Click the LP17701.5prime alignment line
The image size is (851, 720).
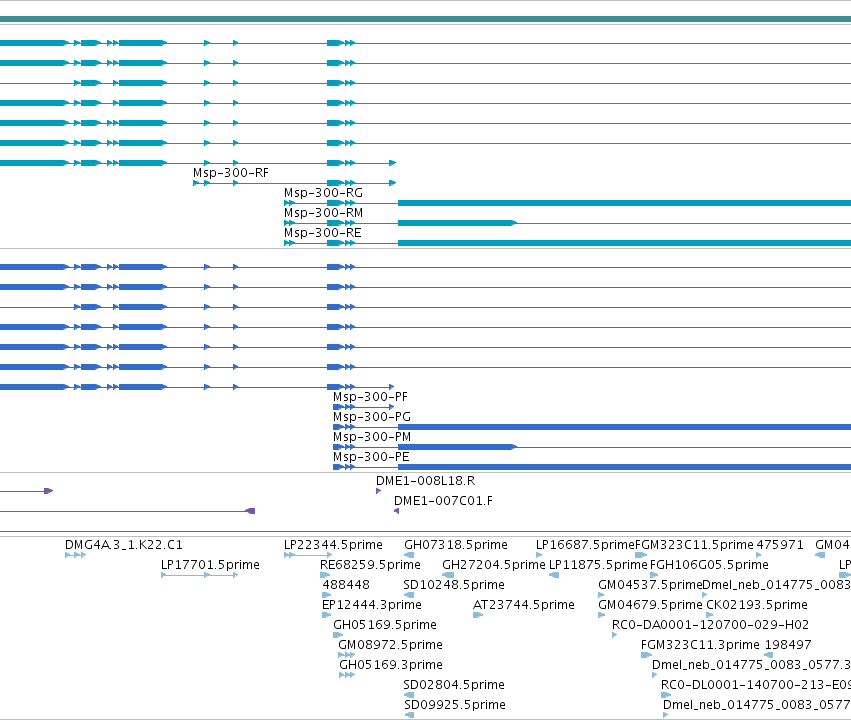tap(199, 575)
